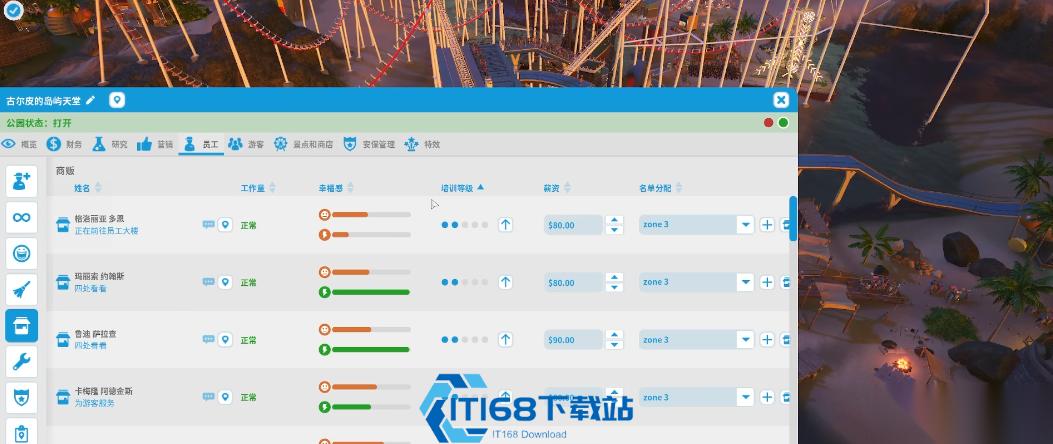
Task: Click status link 正在前往员工大楼
Action: coord(106,231)
